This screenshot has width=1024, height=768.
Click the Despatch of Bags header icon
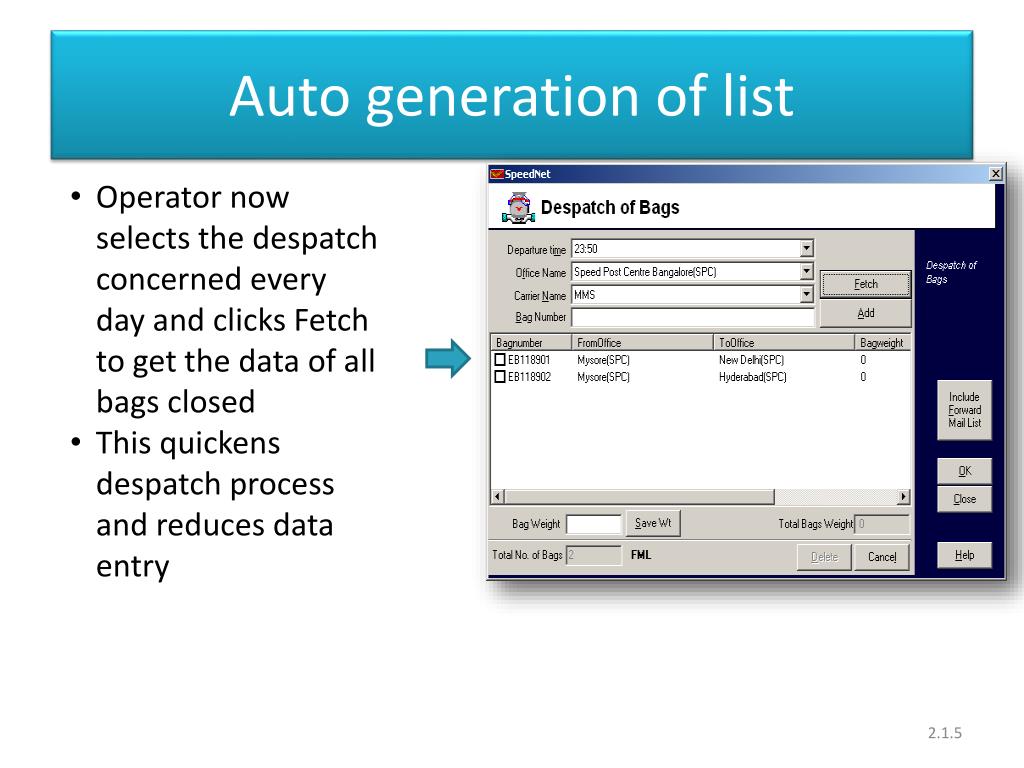pyautogui.click(x=519, y=208)
